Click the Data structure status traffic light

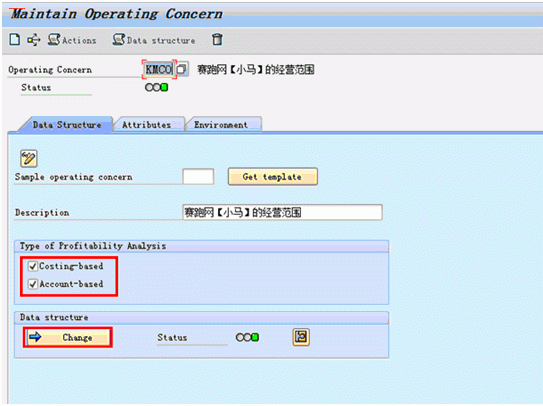pyautogui.click(x=247, y=337)
